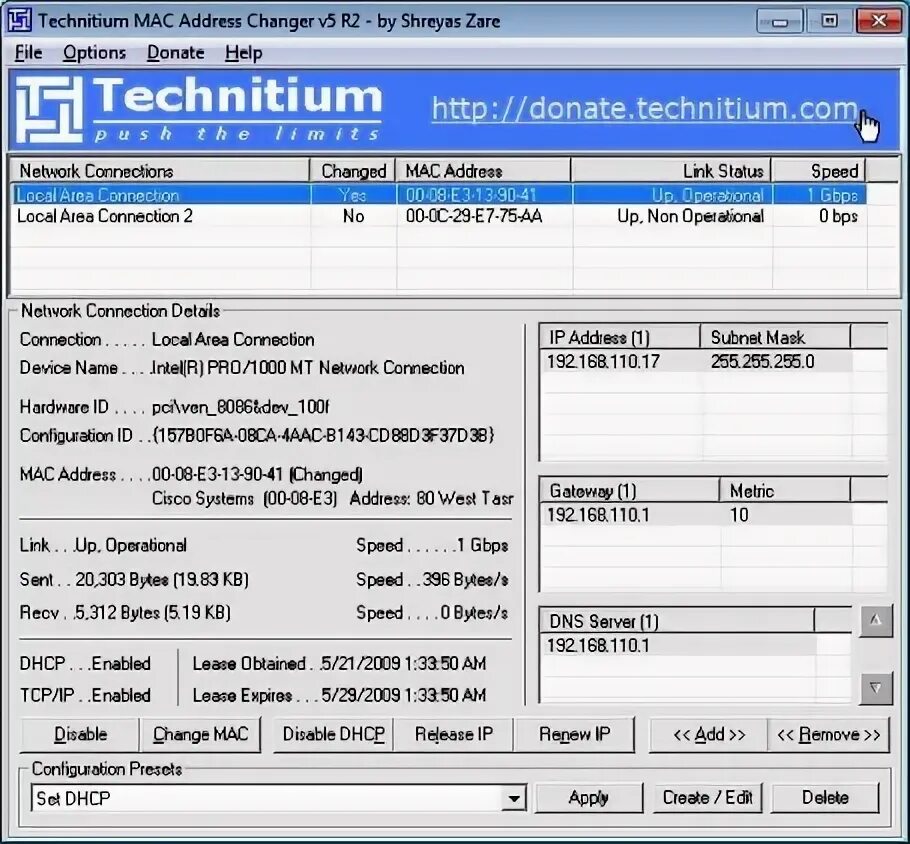
Task: Select the Local Area Connection 2 row
Action: 439,216
